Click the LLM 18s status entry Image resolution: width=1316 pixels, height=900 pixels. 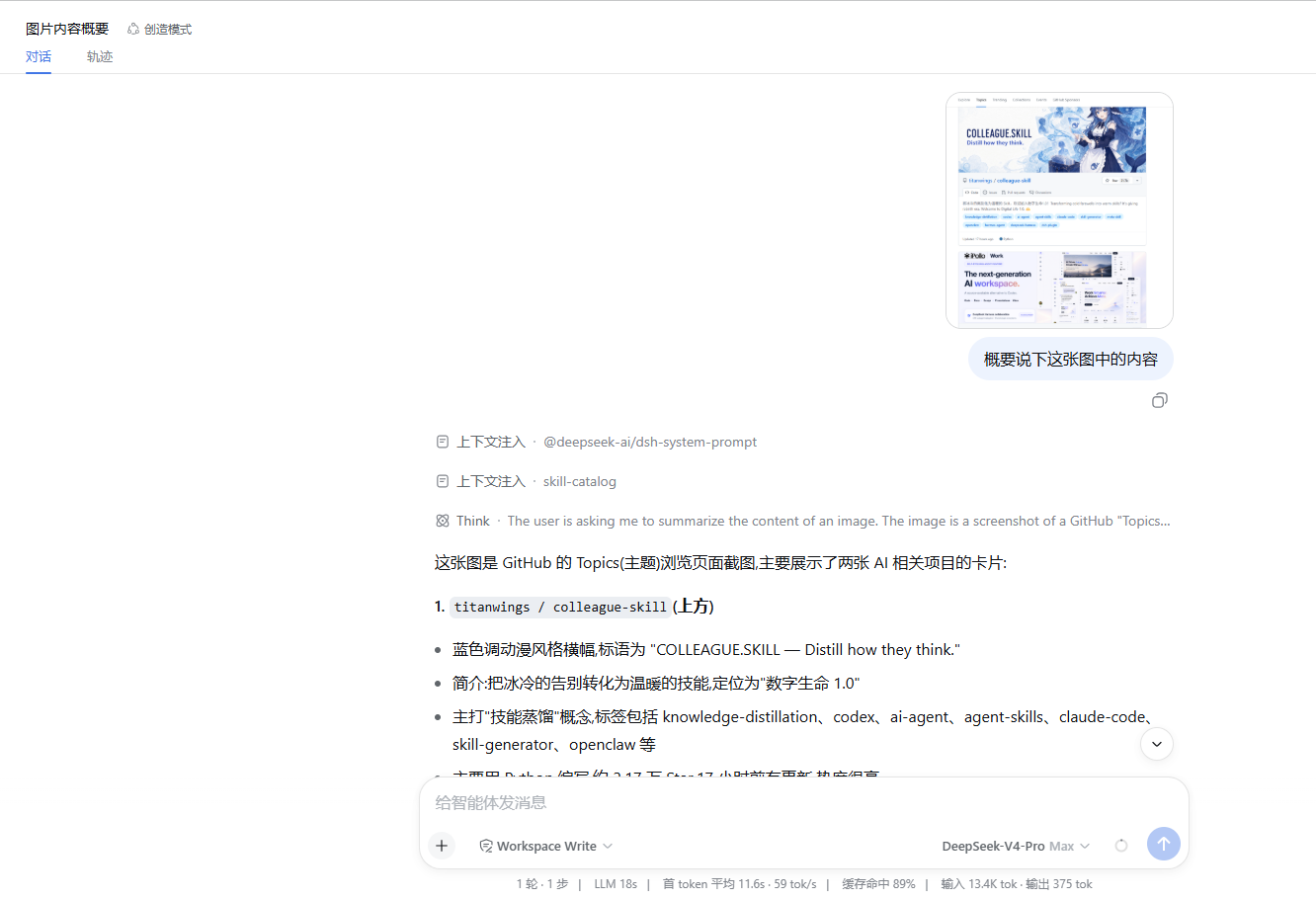coord(616,884)
